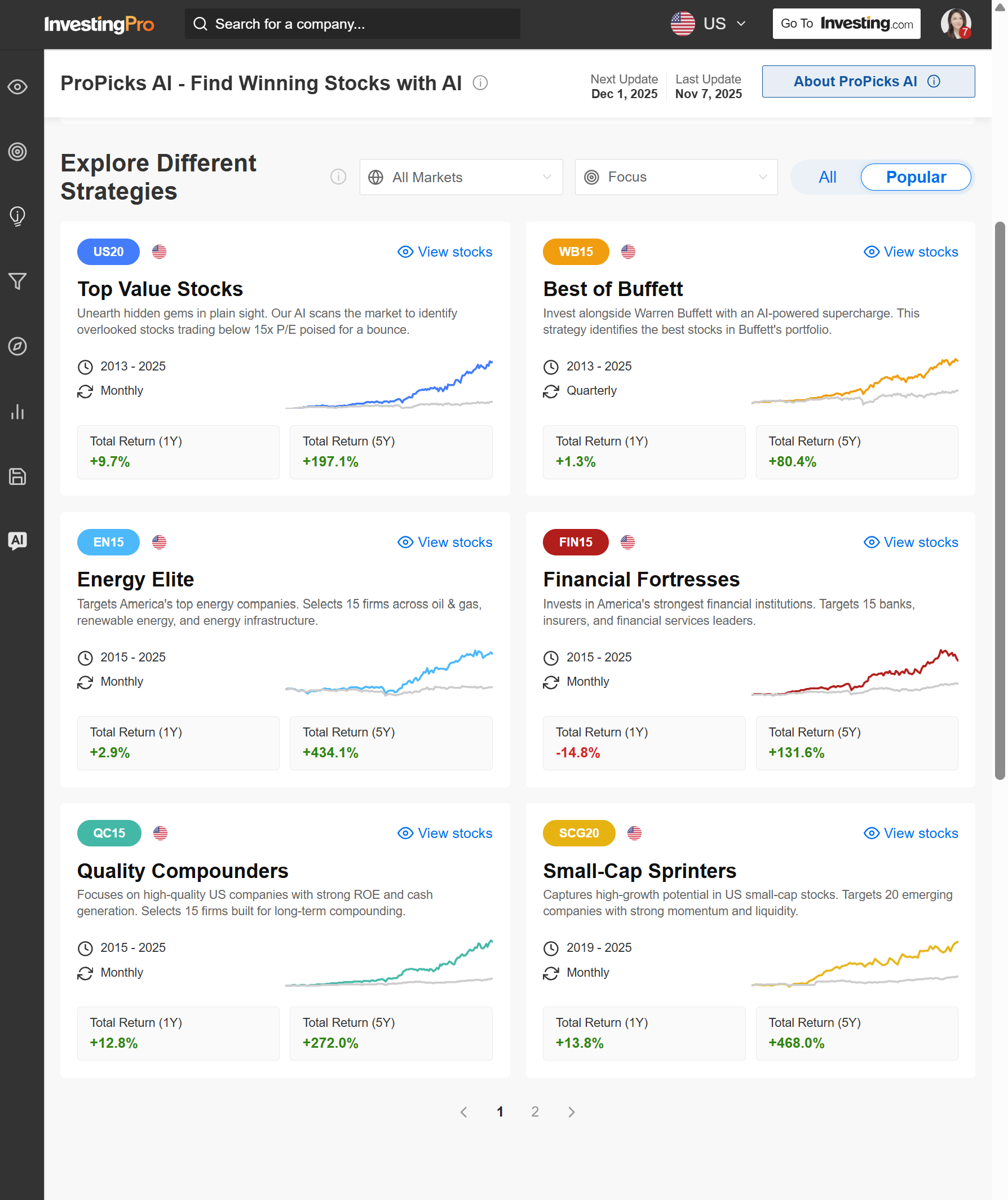View stocks for Best of Buffett
The height and width of the screenshot is (1200, 1008).
tap(912, 252)
